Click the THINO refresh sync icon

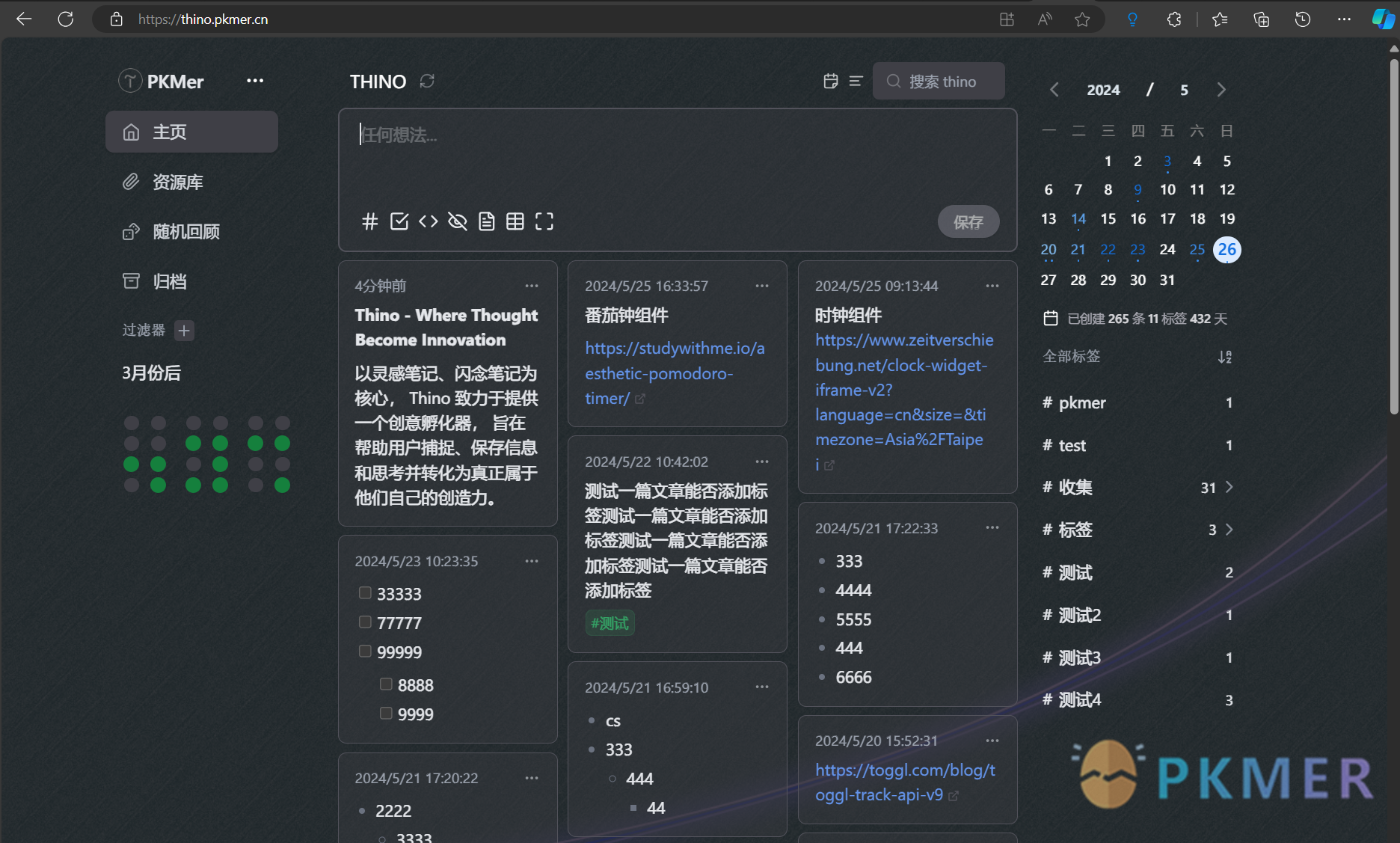point(427,81)
